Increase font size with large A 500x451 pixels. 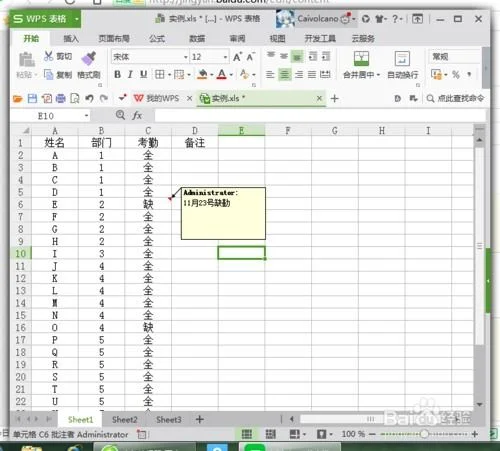click(237, 57)
